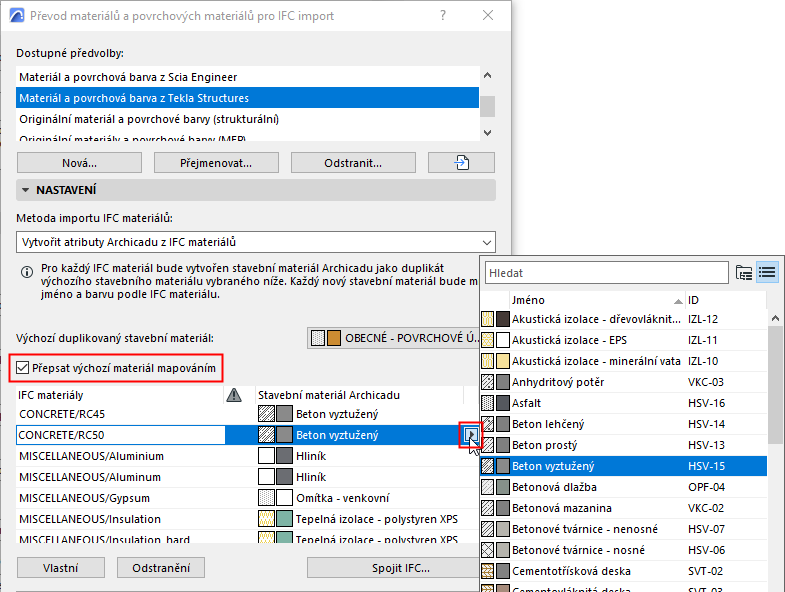Select preset Materiál a povrchová barva z Scia Engineer
The height and width of the screenshot is (592, 785).
247,77
